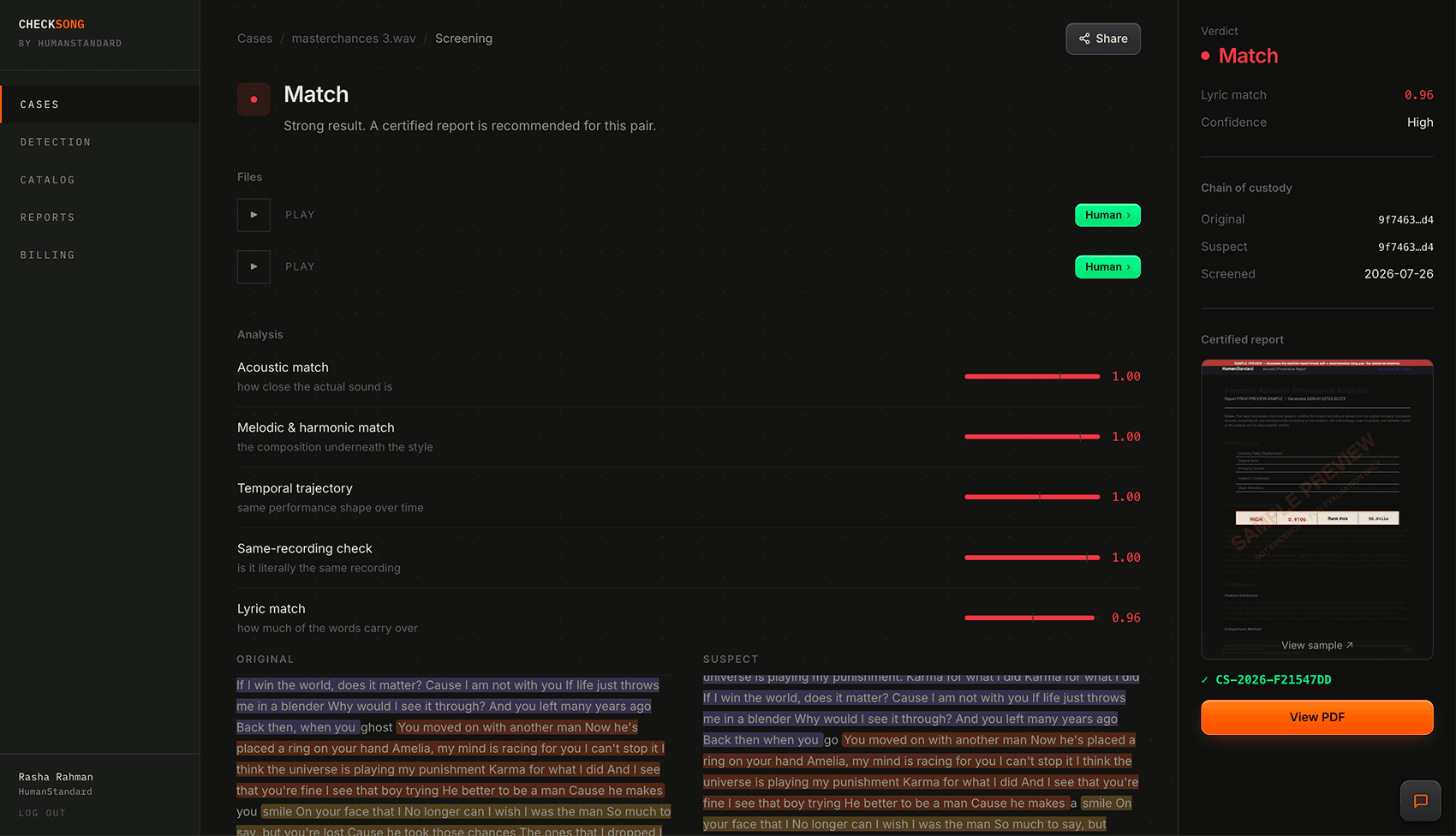Viewport: 1456px width, 836px height.
Task: Click Screened date 2026-07-26
Action: [1399, 274]
